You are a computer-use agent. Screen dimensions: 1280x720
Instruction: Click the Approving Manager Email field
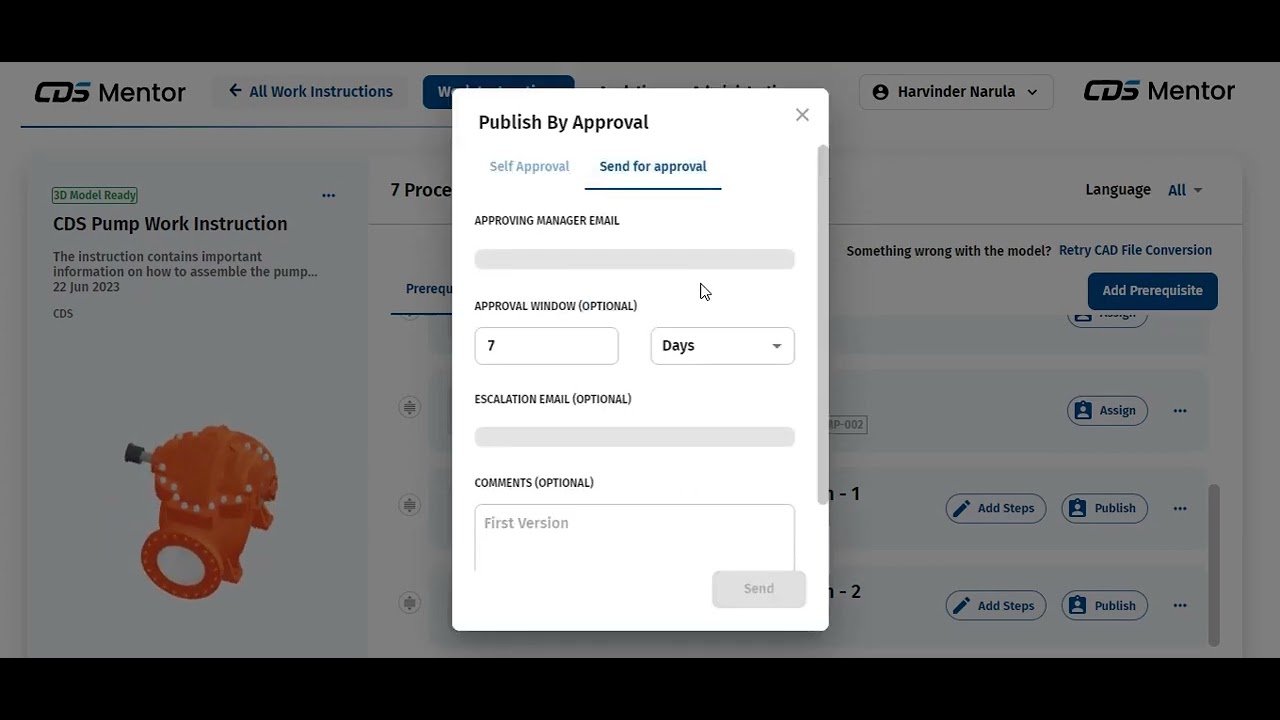(635, 259)
